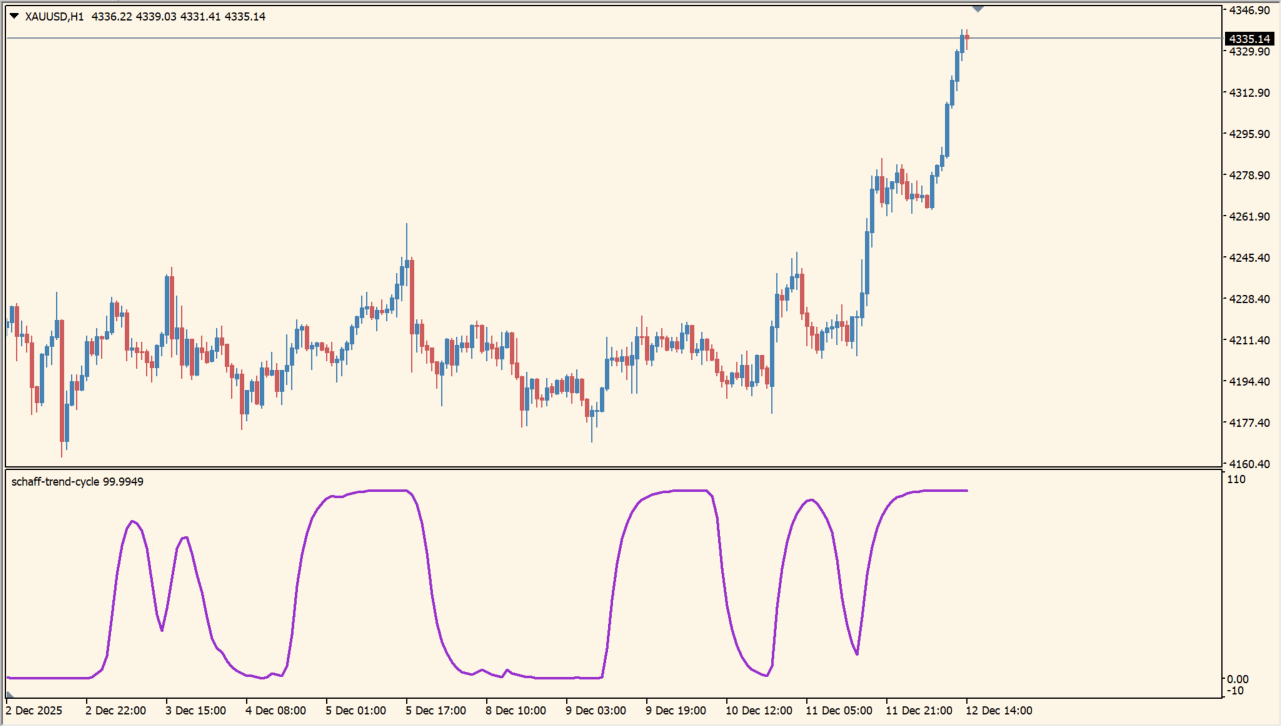Click the 5 Dec 17:00 time axis label
Viewport: 1281px width, 726px height.
[x=436, y=711]
